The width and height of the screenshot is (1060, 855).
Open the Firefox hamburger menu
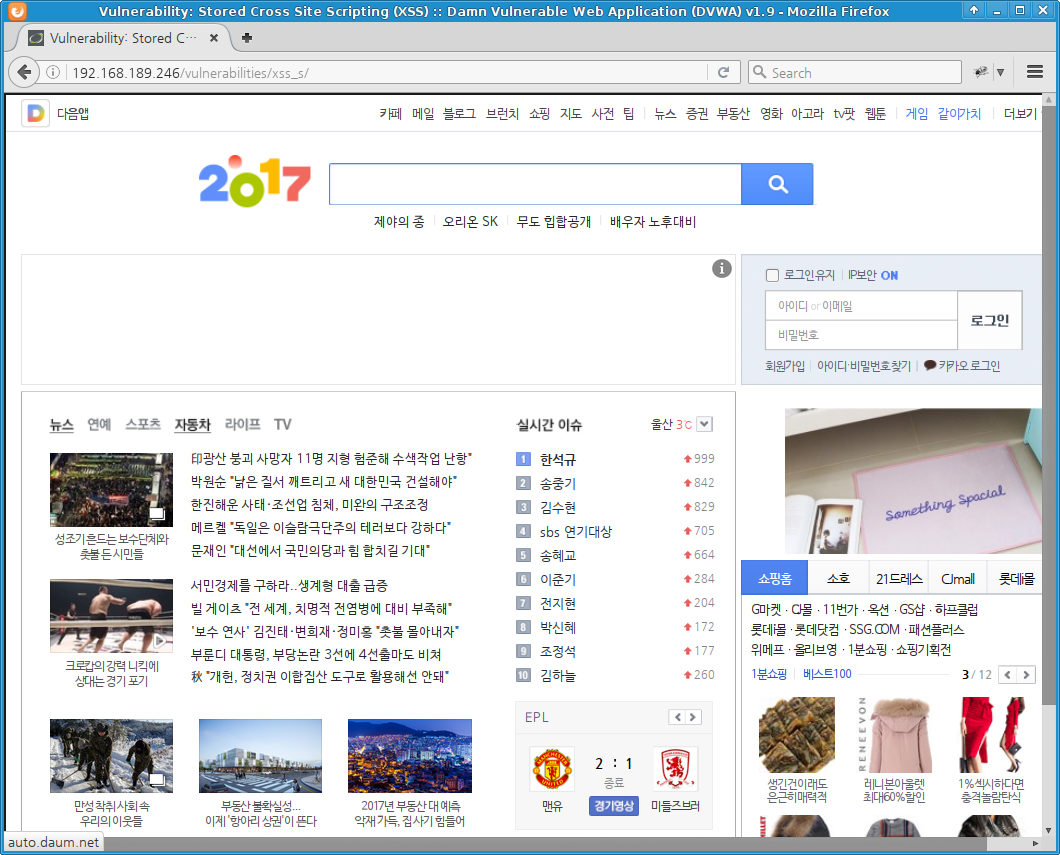[x=1034, y=72]
